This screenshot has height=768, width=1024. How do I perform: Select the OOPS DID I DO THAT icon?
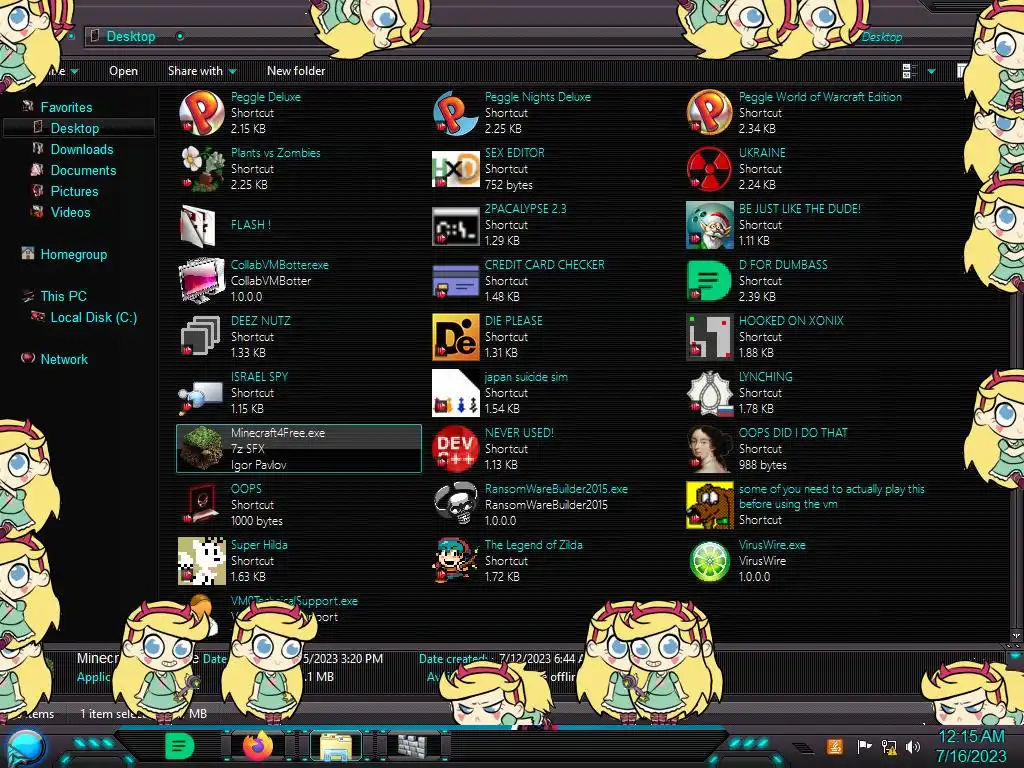pyautogui.click(x=710, y=449)
